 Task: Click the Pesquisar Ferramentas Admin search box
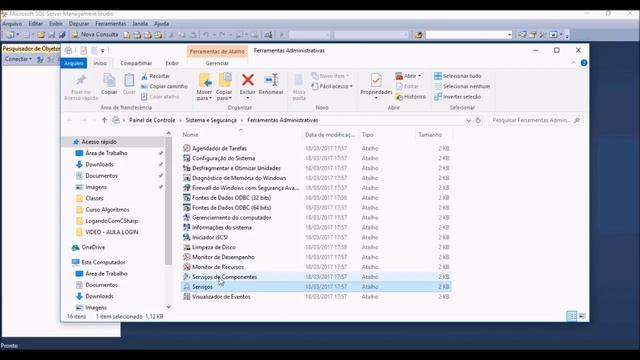click(x=536, y=120)
